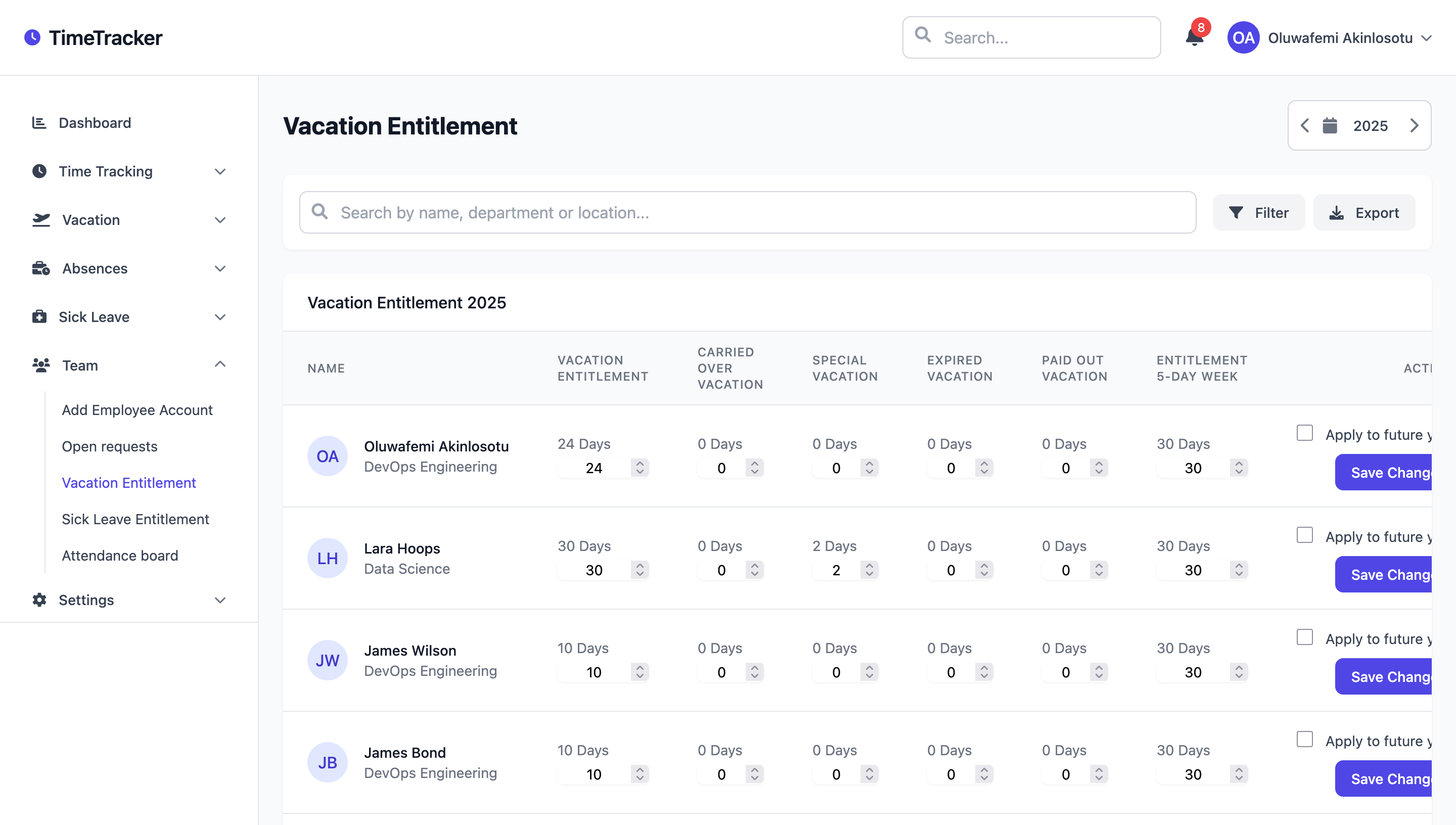Click the calendar icon beside 2025
This screenshot has height=825, width=1456.
point(1330,125)
